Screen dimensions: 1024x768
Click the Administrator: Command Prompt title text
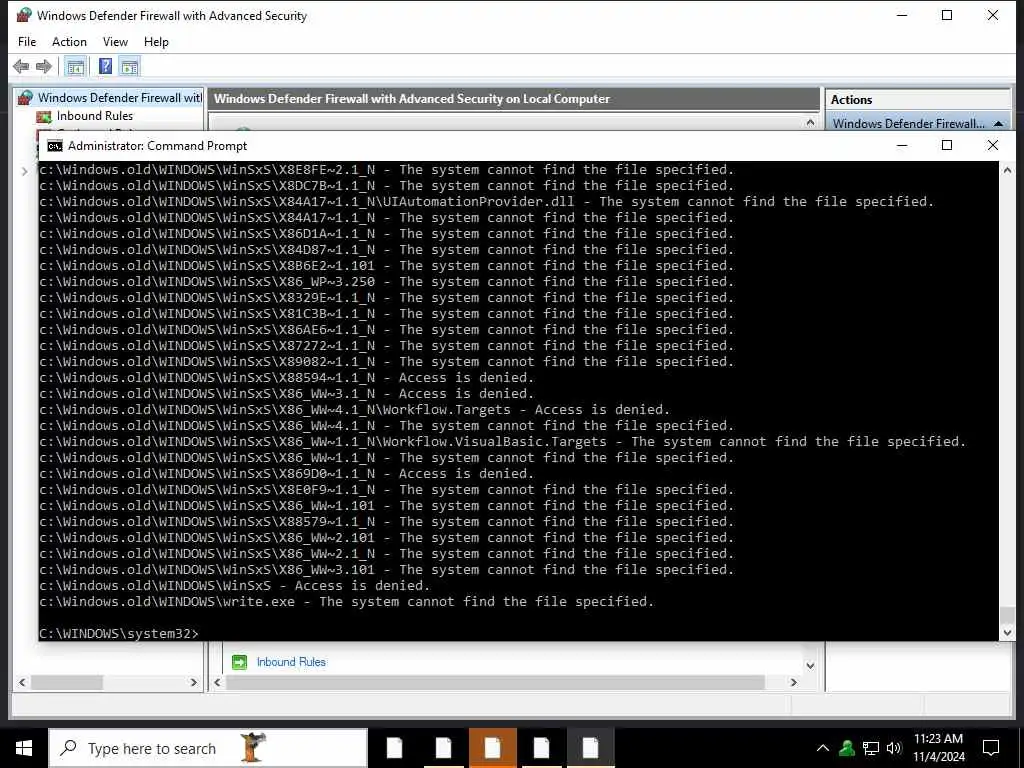(157, 146)
